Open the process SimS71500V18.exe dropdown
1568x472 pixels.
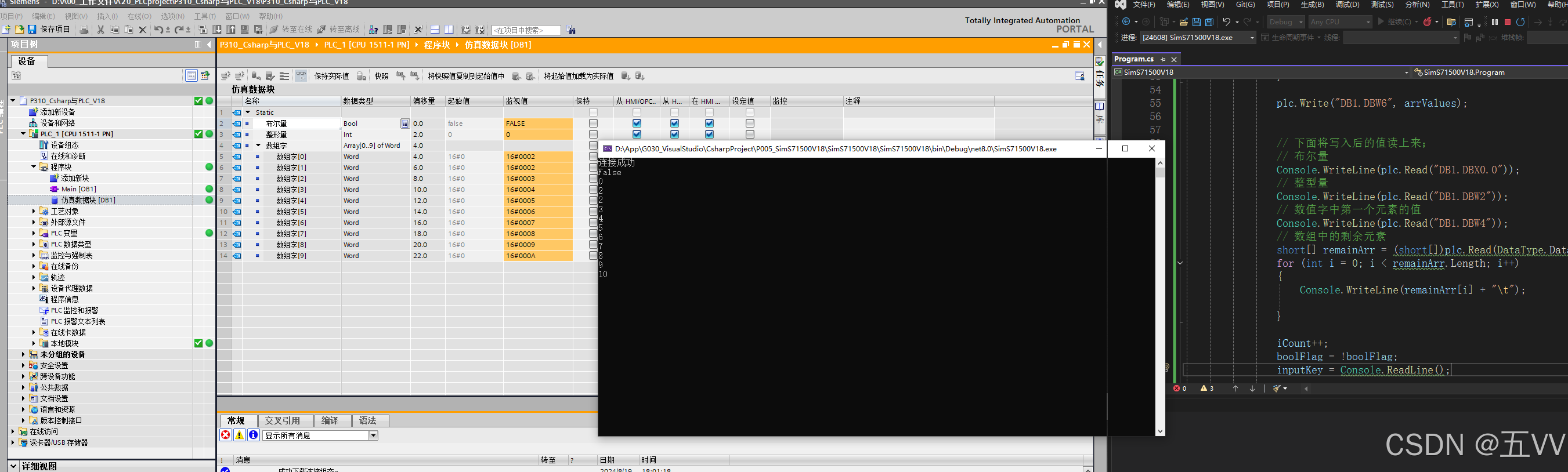tap(1198, 38)
